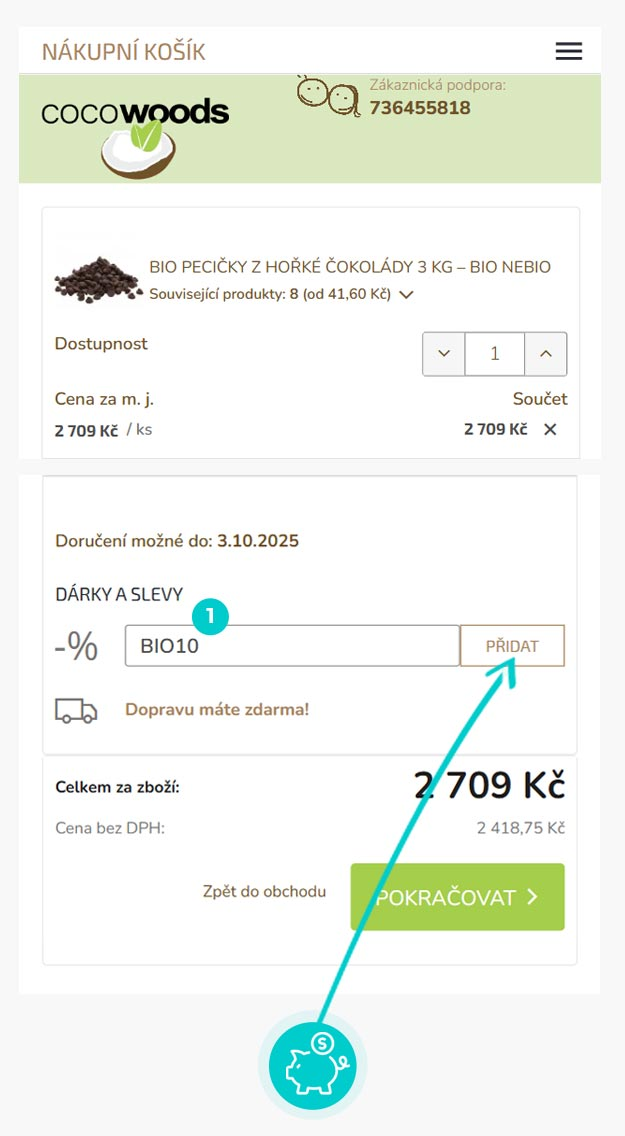The image size is (625, 1136).
Task: Click the delivery truck icon
Action: click(x=76, y=710)
